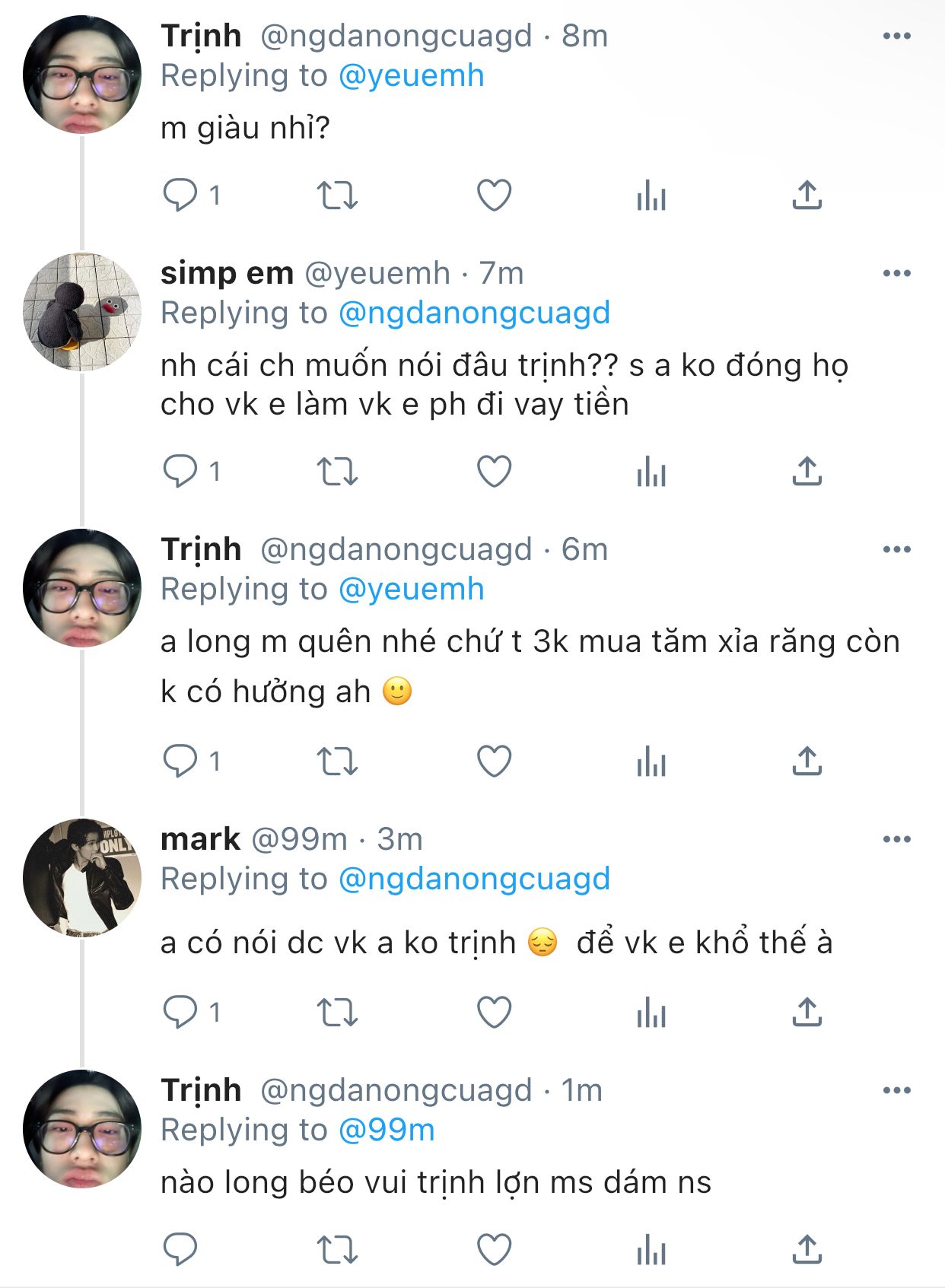Open more options on the "m giàu nhỉ?" tweet

pos(896,36)
